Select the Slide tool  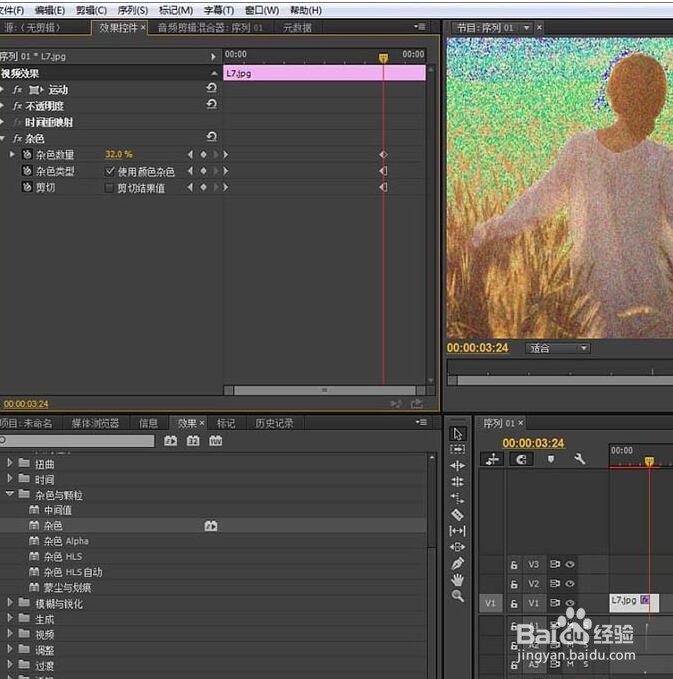pos(458,547)
